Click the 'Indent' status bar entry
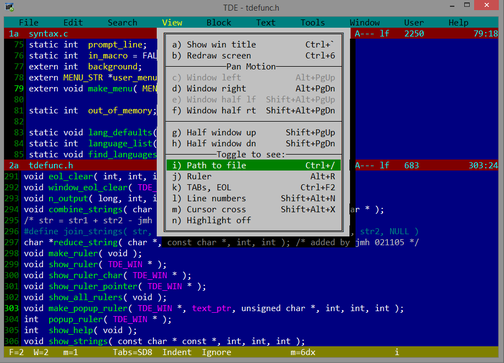Viewport: 504px width, 363px height. (177, 352)
